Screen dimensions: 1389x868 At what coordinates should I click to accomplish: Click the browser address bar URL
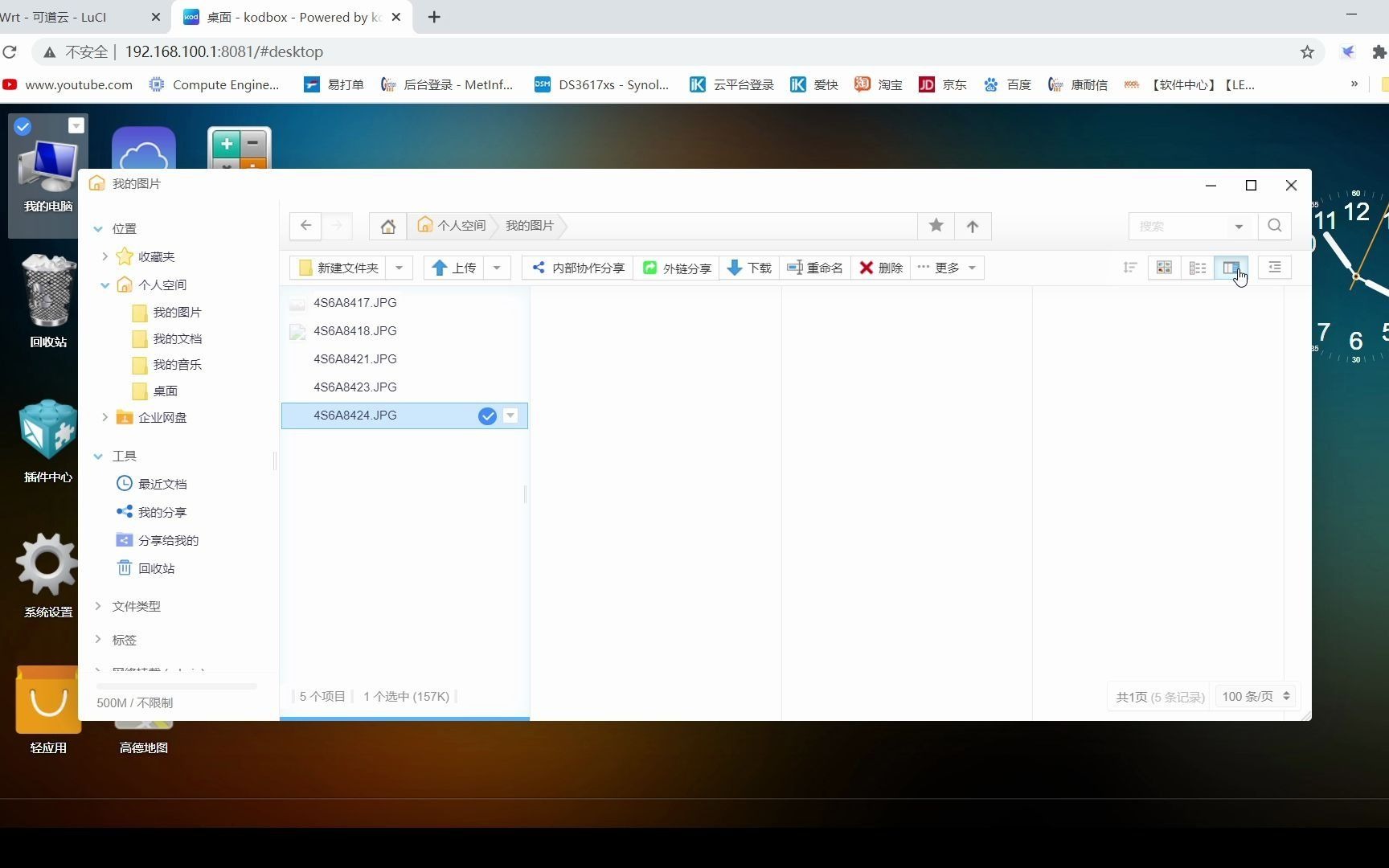pos(224,52)
